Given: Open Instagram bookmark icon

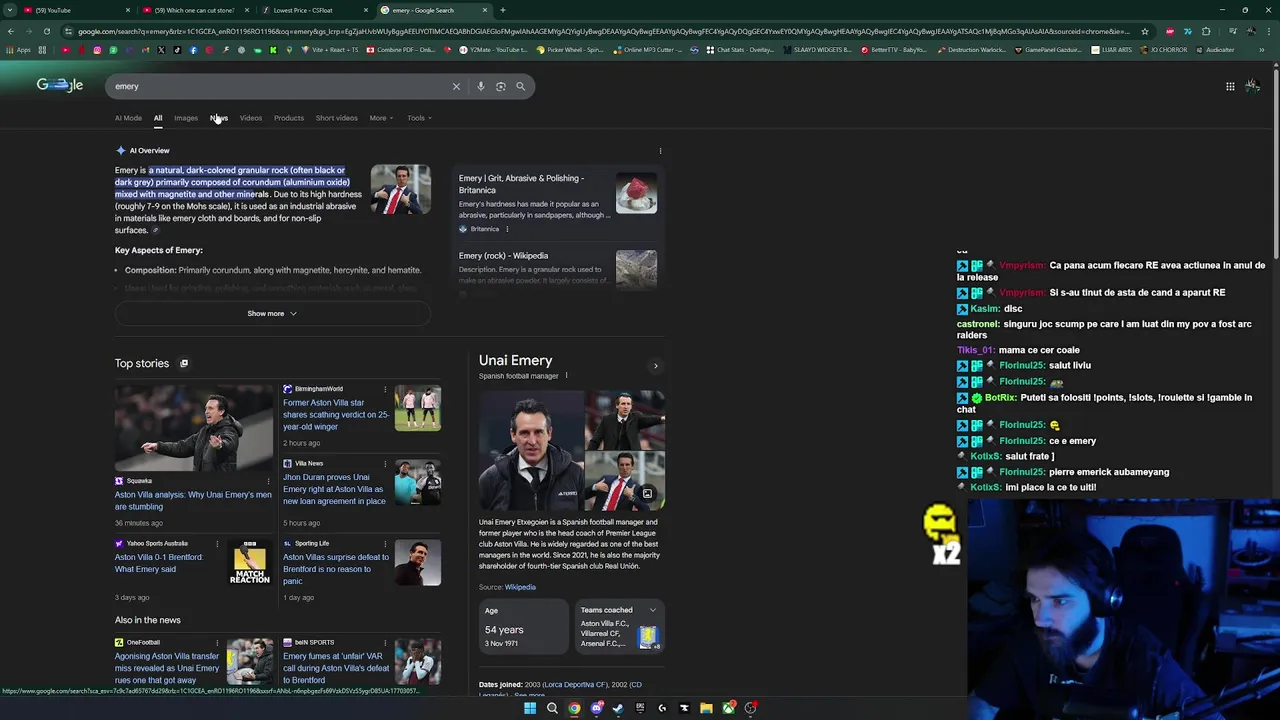Looking at the screenshot, I should [x=97, y=50].
